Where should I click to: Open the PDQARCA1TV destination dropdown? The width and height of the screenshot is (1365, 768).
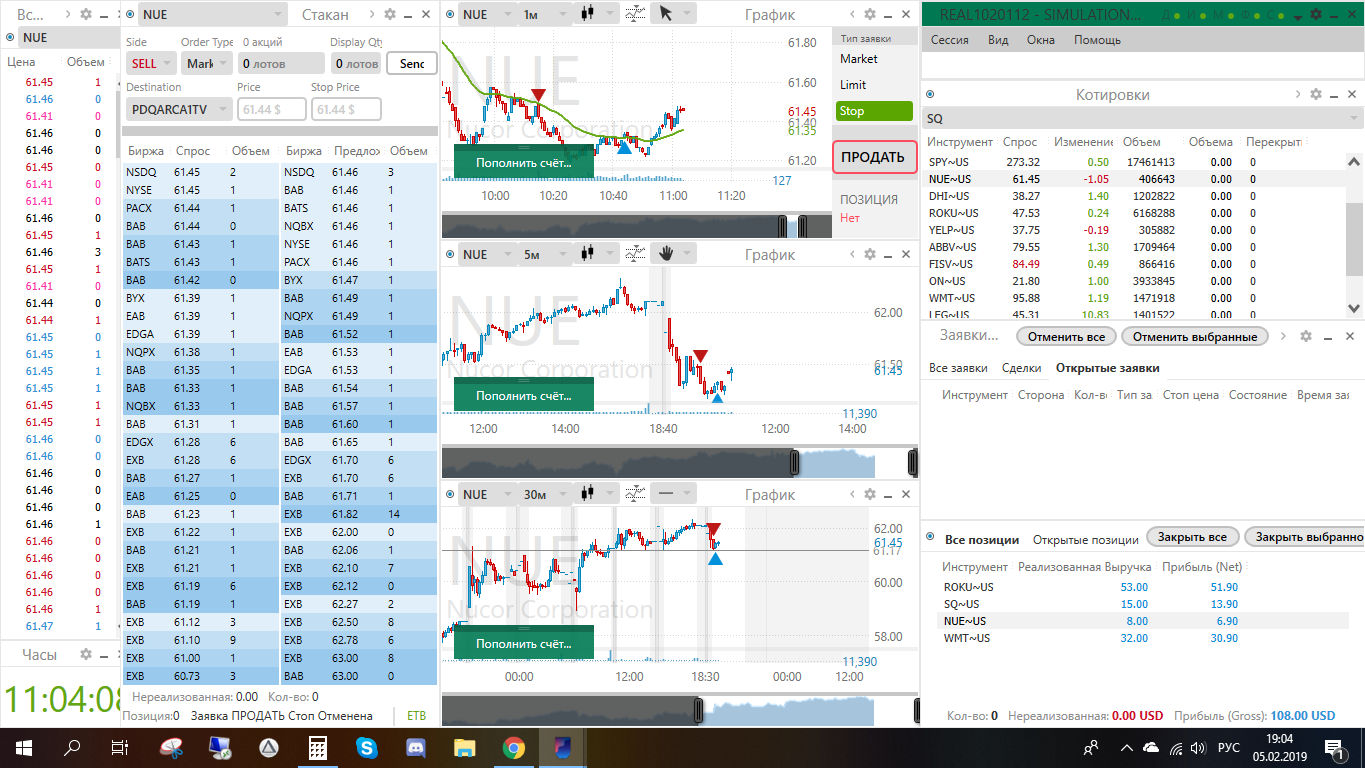(179, 109)
